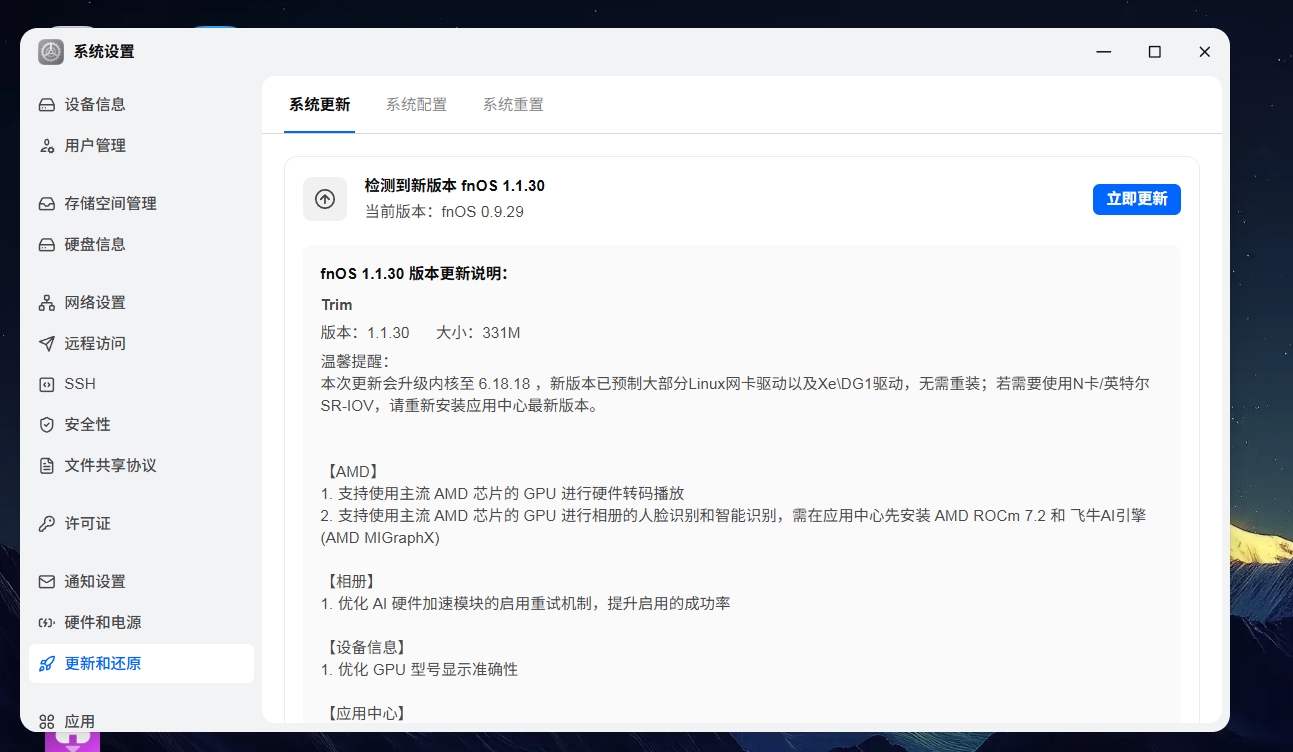The image size is (1293, 752).
Task: Click the Trim label in release notes
Action: [337, 305]
